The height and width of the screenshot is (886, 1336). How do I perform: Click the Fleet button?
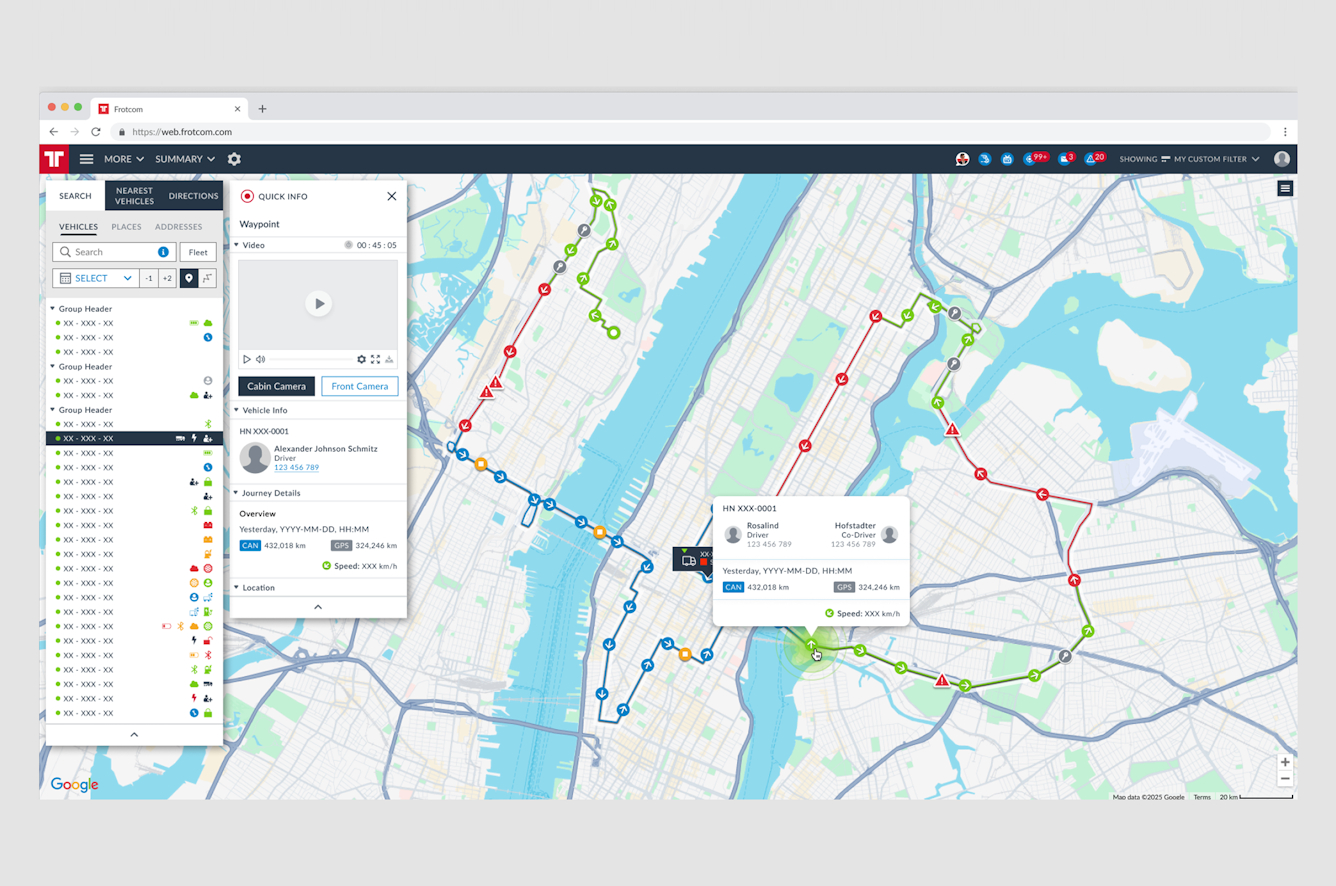pyautogui.click(x=198, y=252)
